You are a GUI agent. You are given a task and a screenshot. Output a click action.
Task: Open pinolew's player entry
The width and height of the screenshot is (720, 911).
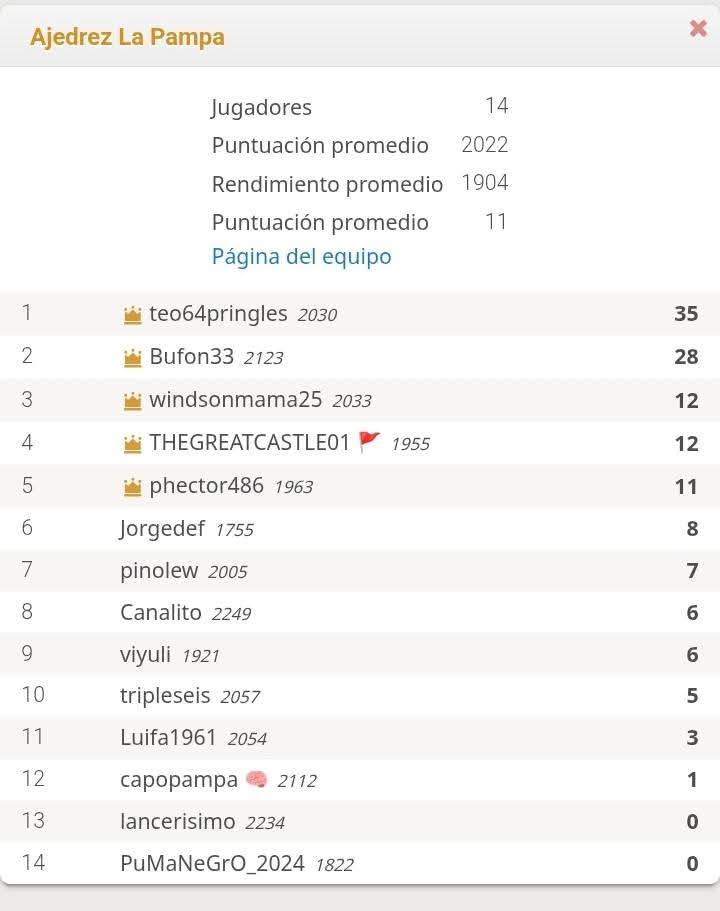coord(360,571)
